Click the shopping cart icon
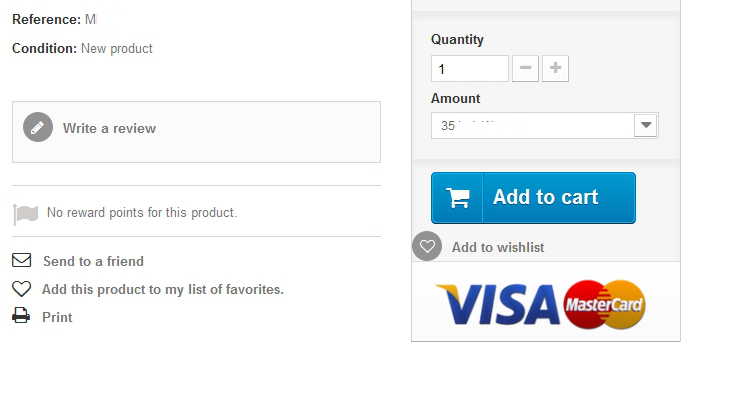The width and height of the screenshot is (730, 400). (x=458, y=198)
